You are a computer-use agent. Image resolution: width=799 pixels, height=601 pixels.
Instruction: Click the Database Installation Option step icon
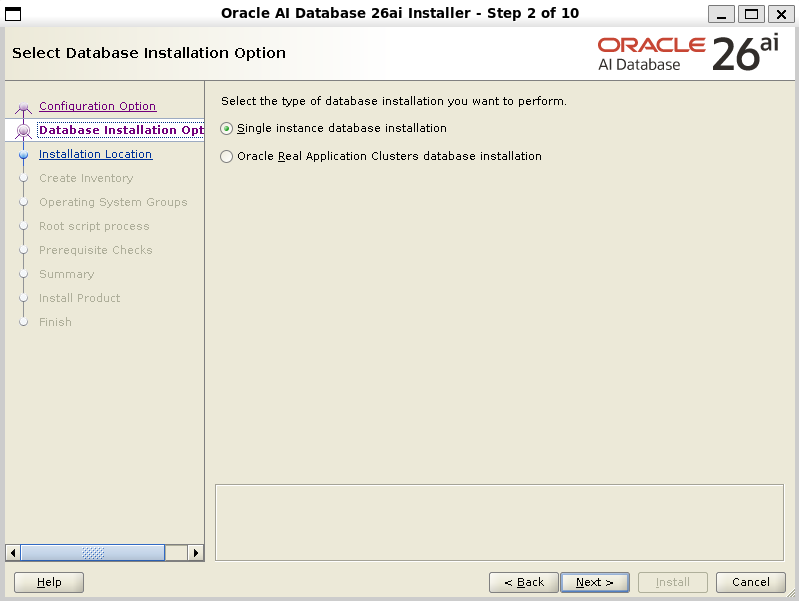(24, 130)
